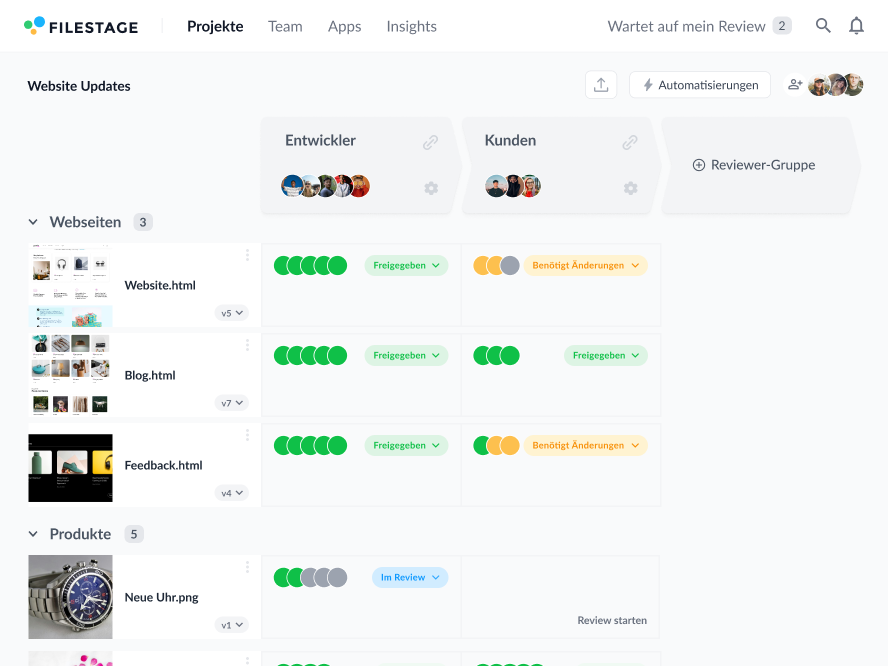The image size is (888, 666).
Task: Open Entwickler group settings gear
Action: pos(431,188)
